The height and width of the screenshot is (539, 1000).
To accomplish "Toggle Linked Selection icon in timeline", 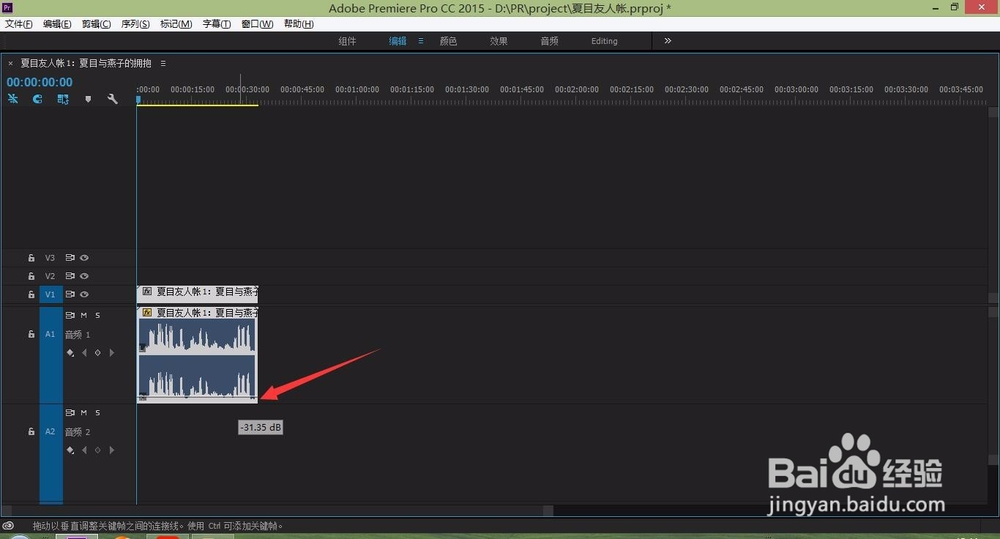I will [62, 99].
